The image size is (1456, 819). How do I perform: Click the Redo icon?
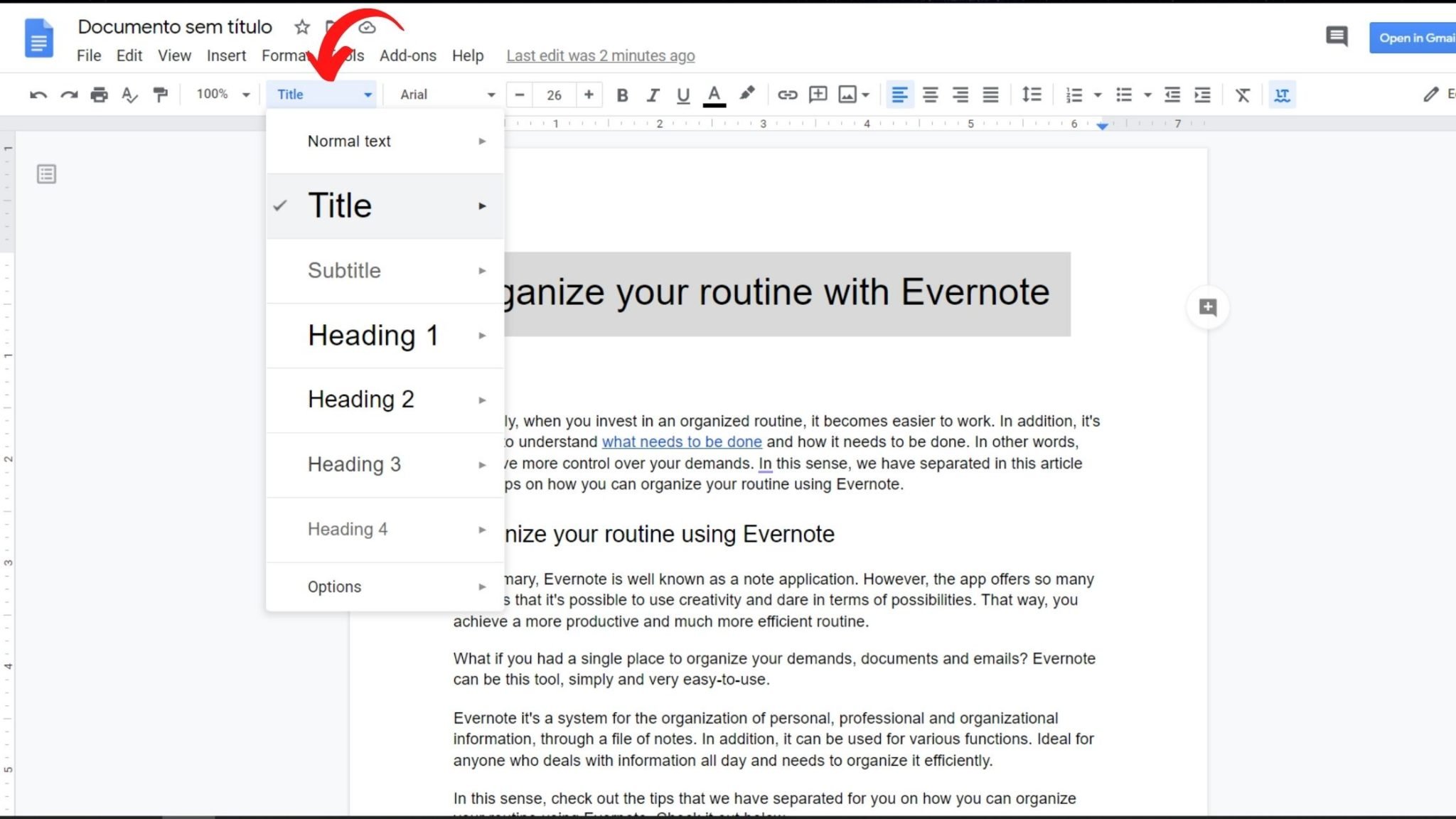tap(69, 95)
